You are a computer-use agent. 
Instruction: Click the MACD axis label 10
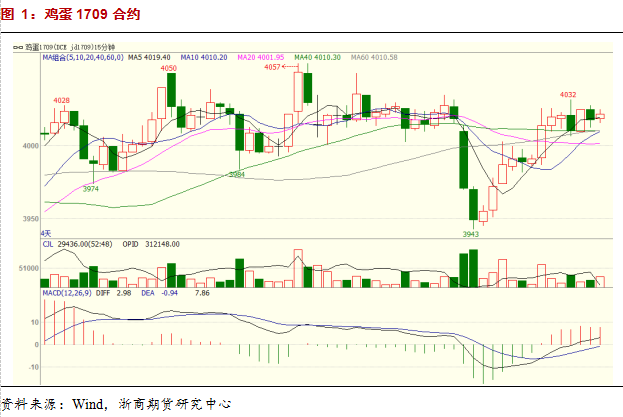coord(35,322)
